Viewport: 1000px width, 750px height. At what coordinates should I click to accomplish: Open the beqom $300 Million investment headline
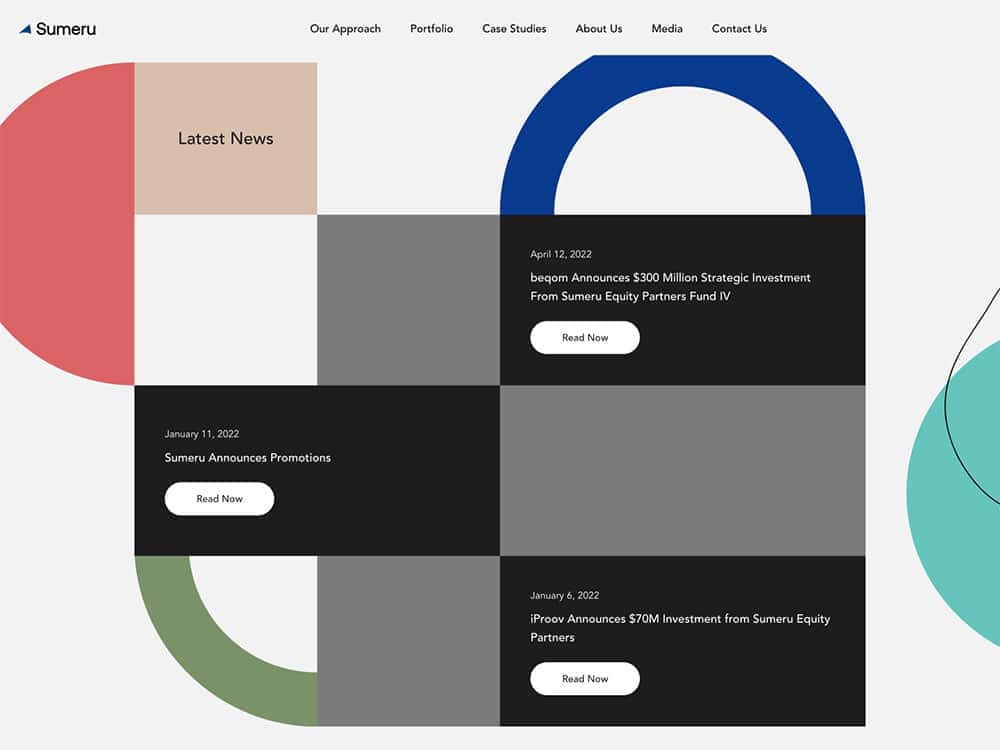coord(670,287)
